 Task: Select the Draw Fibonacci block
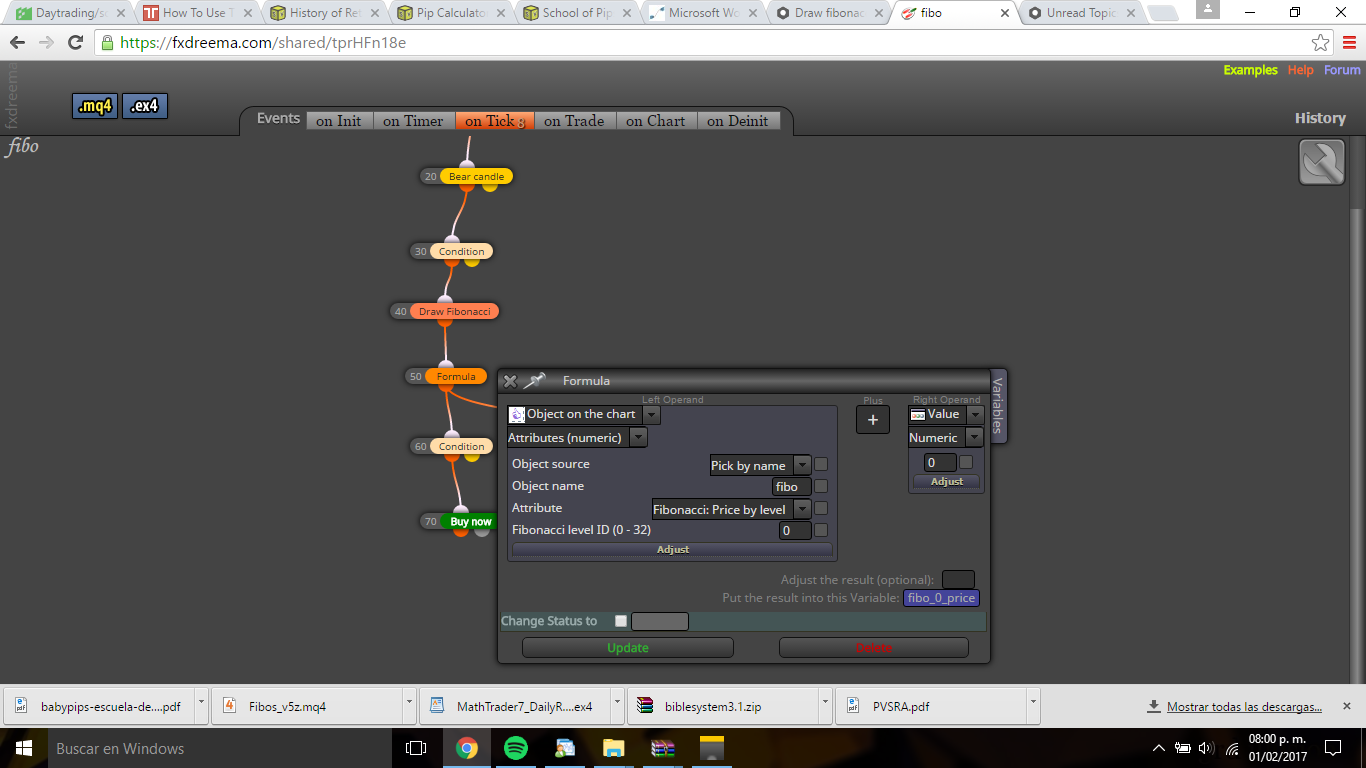tap(454, 311)
